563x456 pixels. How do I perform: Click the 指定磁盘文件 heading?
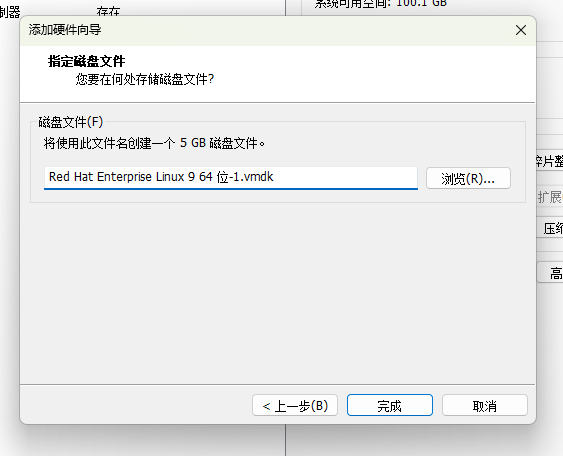[x=87, y=61]
